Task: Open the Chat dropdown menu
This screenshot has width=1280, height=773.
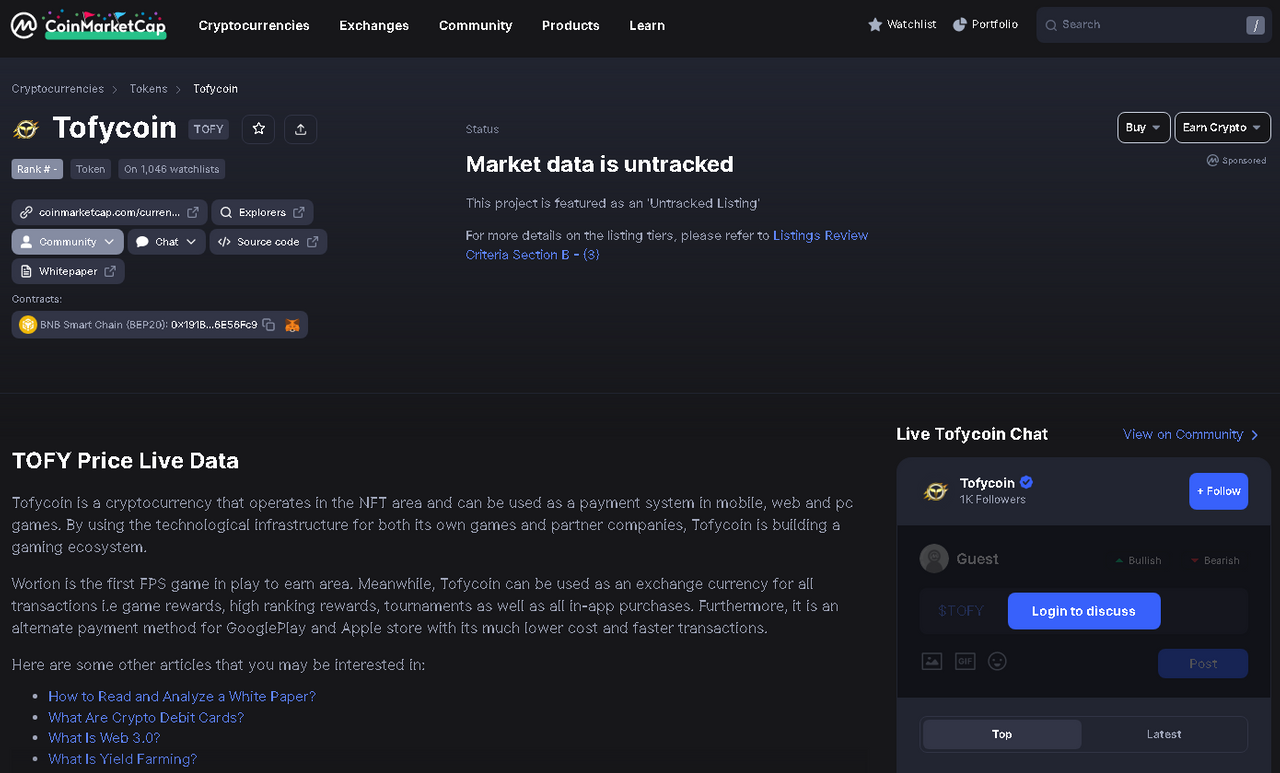Action: [167, 242]
